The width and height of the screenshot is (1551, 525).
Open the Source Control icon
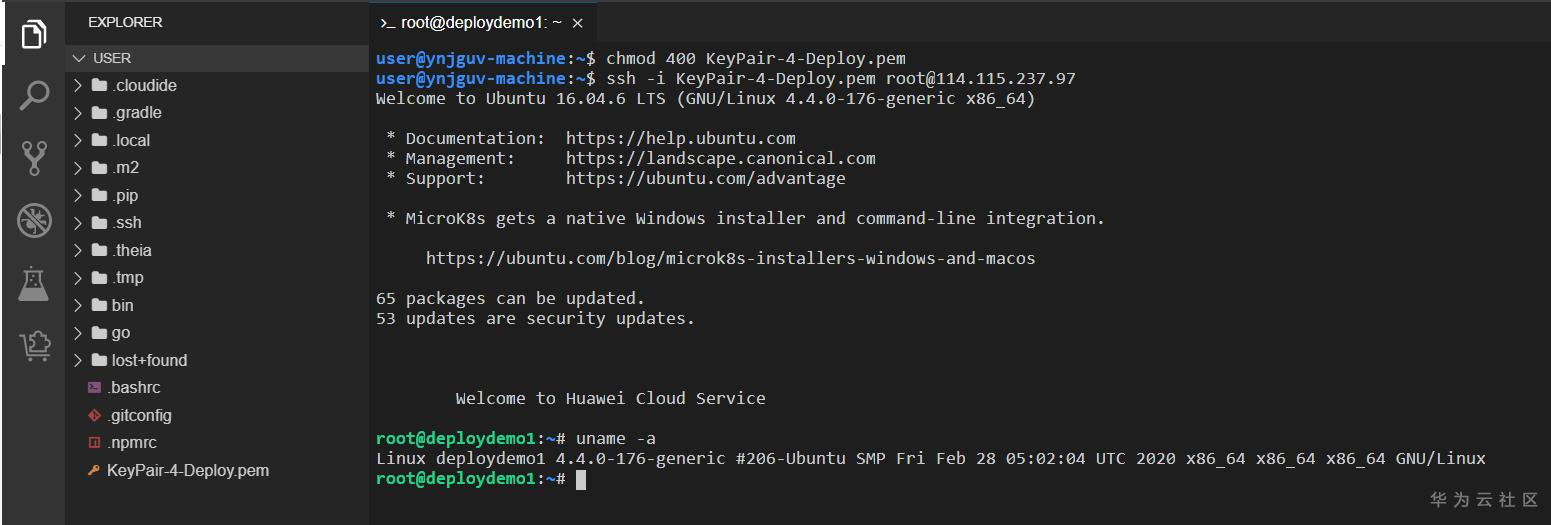(x=34, y=158)
